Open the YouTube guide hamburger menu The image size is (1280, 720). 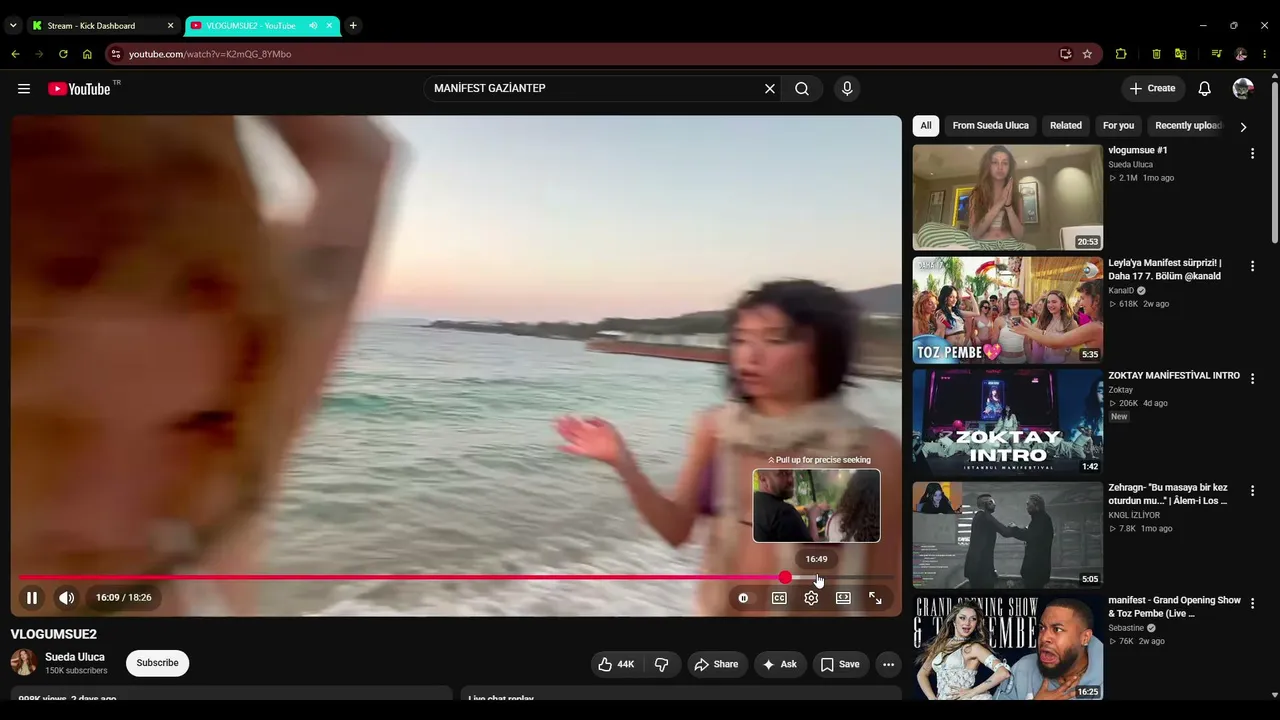click(x=24, y=89)
